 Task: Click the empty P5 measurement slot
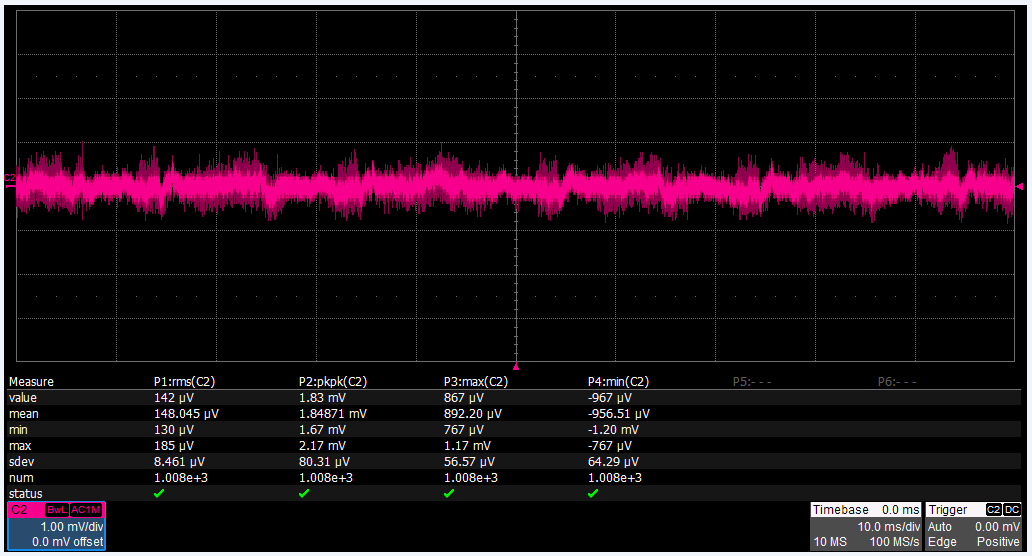(752, 382)
